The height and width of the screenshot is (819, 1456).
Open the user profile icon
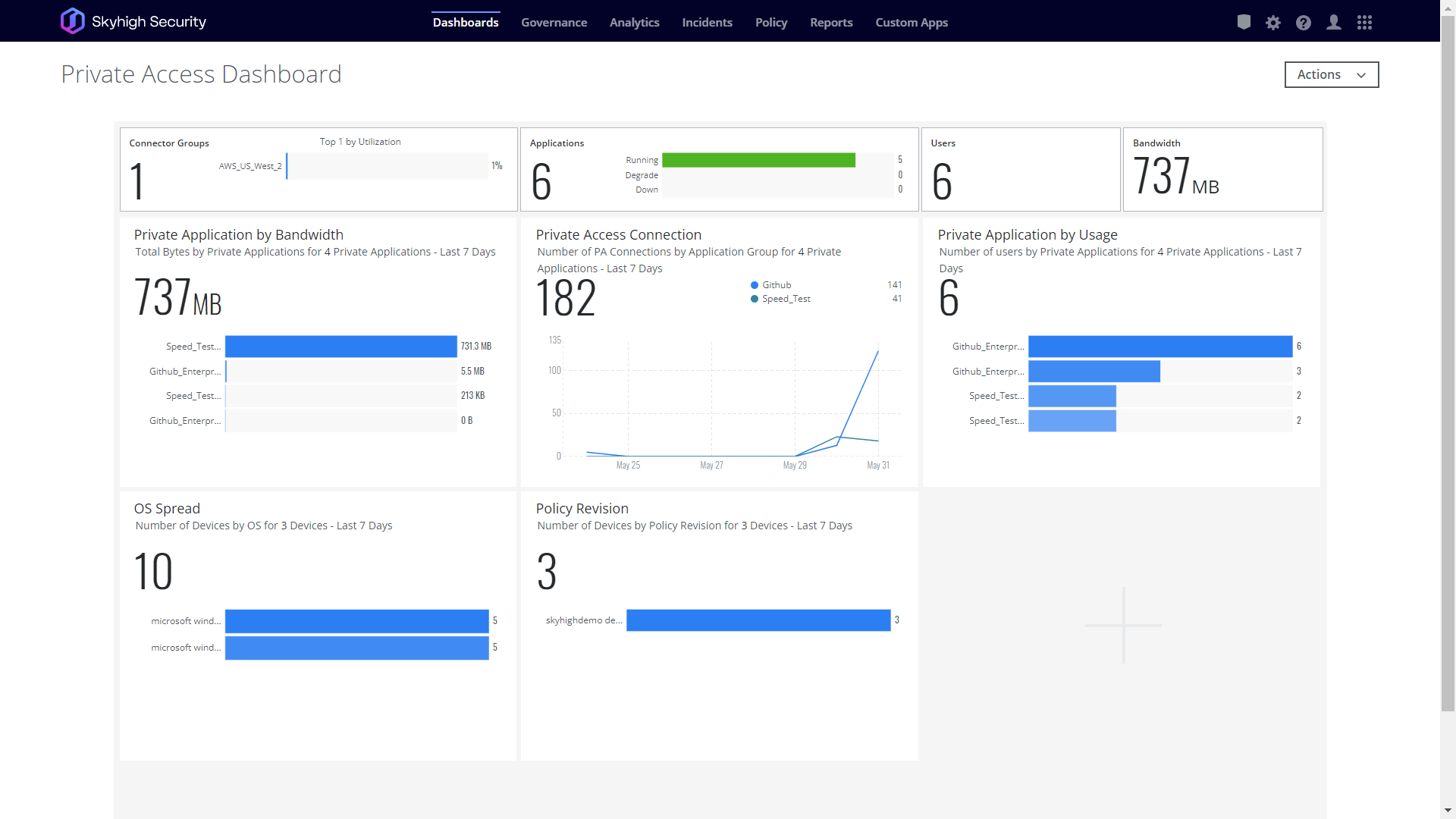click(1334, 23)
